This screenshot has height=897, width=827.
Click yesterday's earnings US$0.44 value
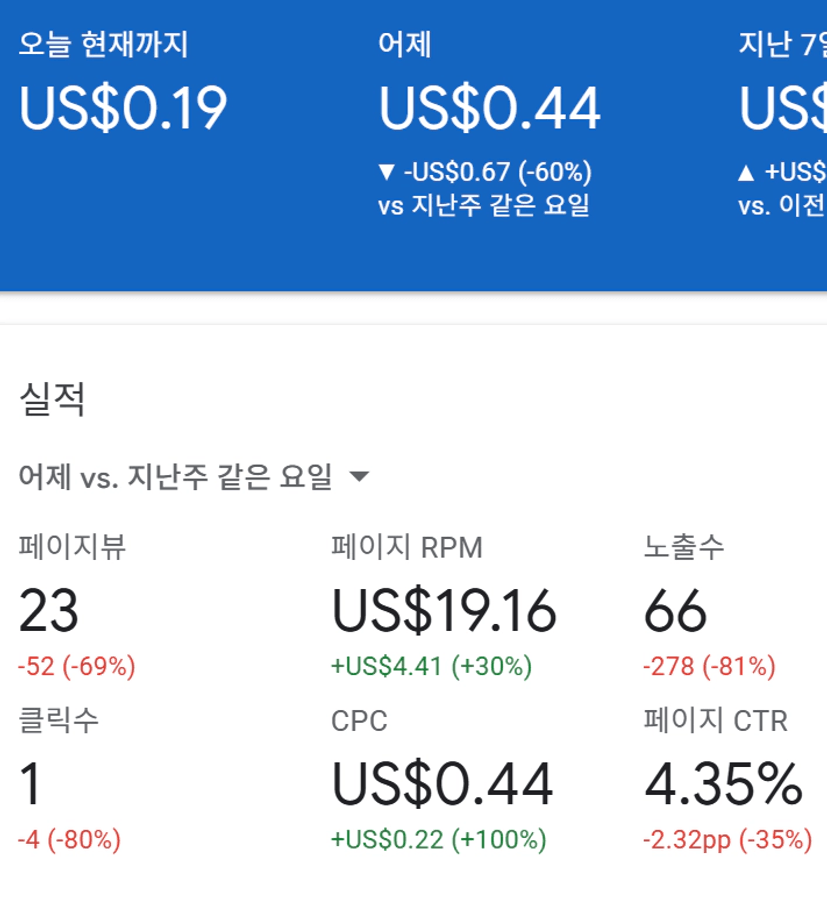489,109
